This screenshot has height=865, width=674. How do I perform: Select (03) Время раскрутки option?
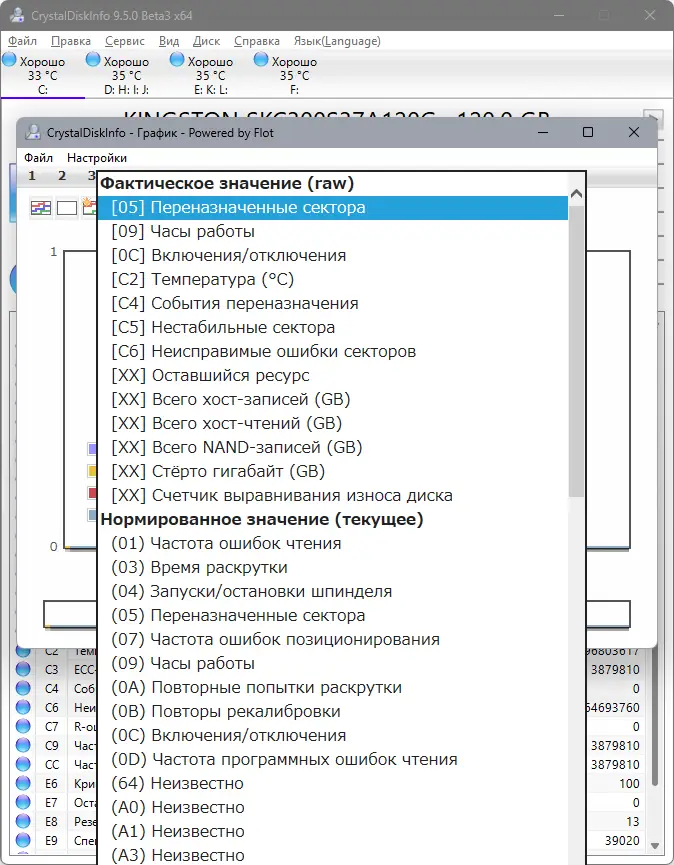click(333, 568)
